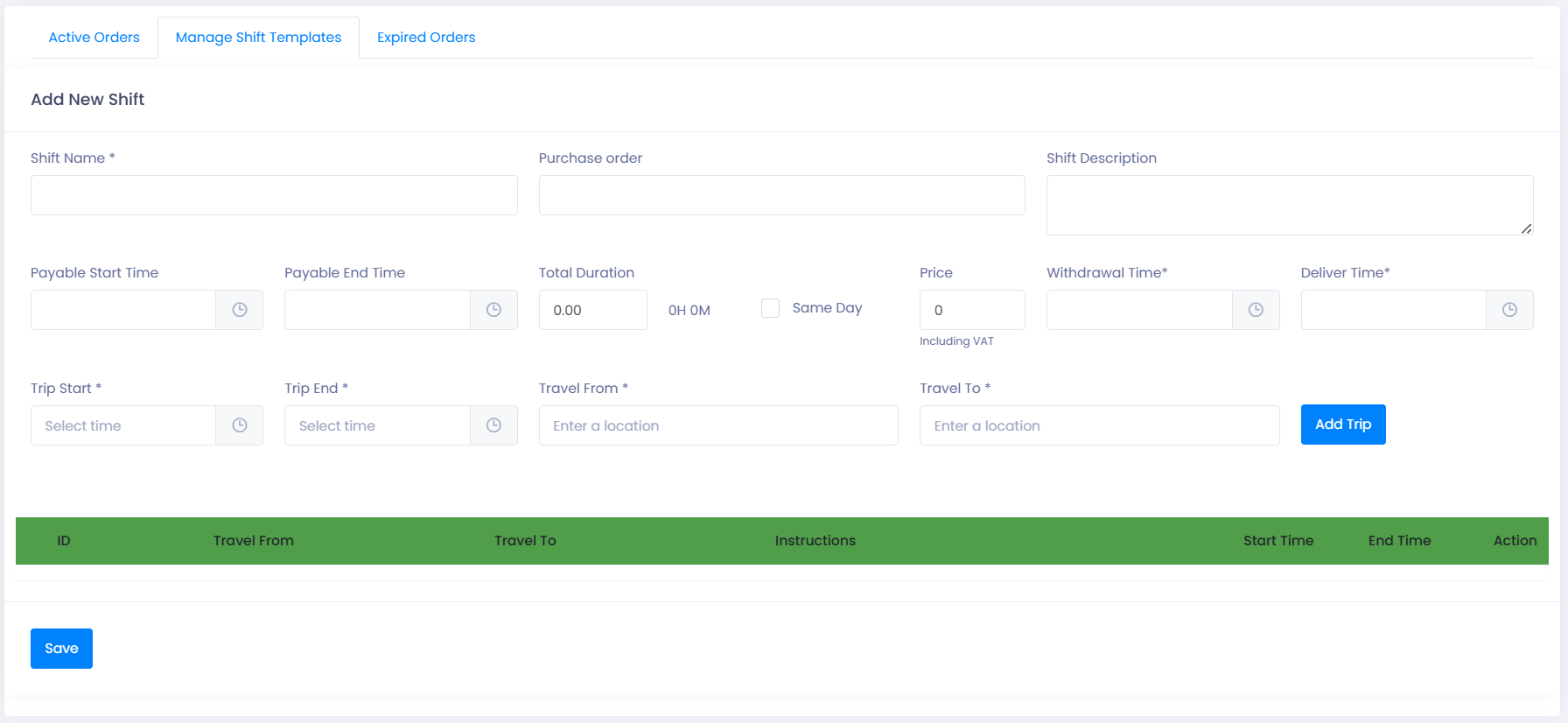
Task: Open the Trip End clock picker
Action: [493, 425]
